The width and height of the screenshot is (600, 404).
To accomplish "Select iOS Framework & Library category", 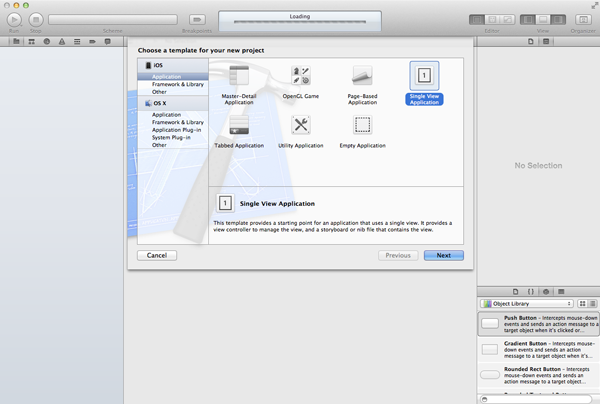I will coord(173,84).
